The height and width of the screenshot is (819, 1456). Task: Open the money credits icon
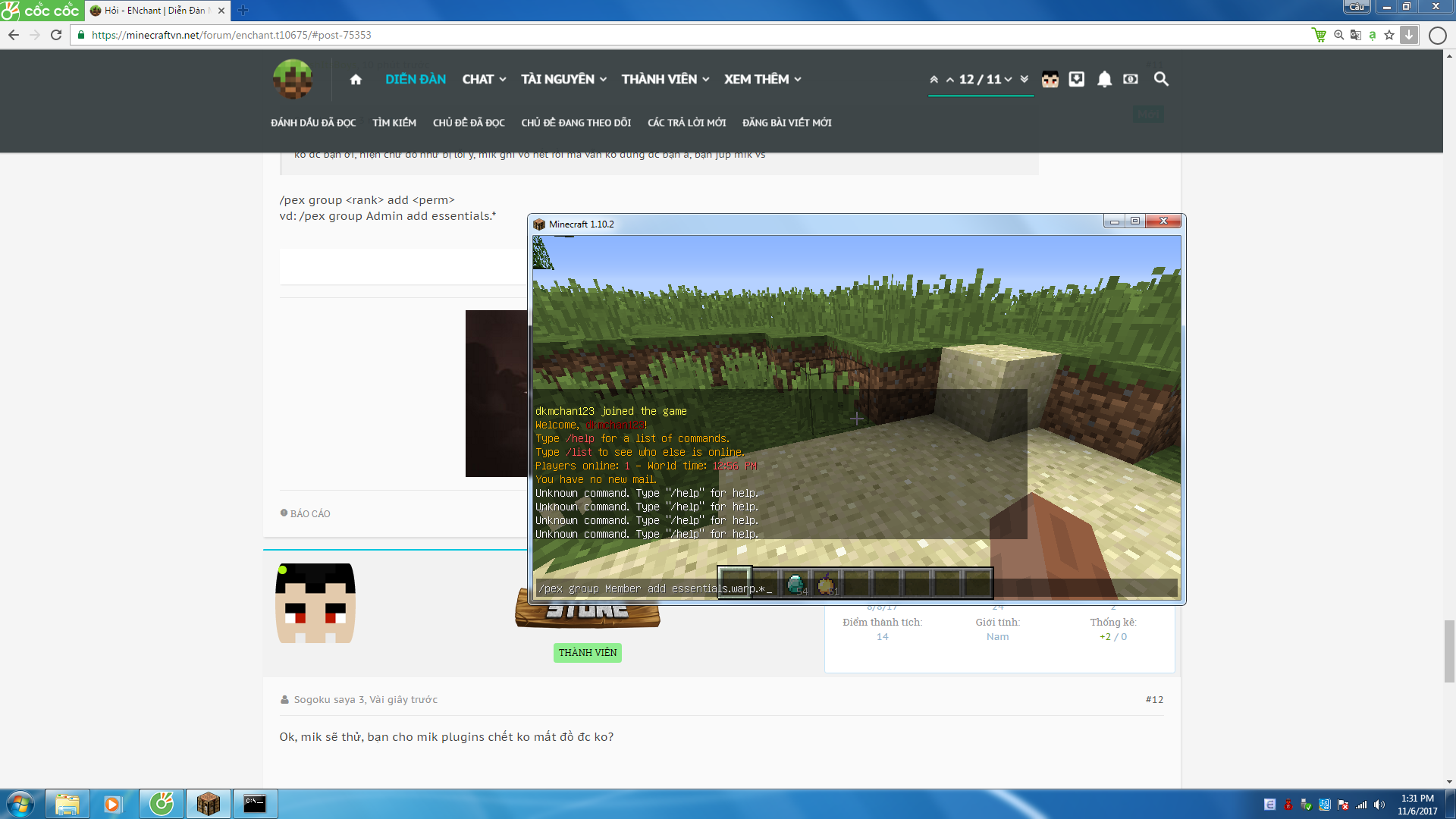pos(1131,80)
